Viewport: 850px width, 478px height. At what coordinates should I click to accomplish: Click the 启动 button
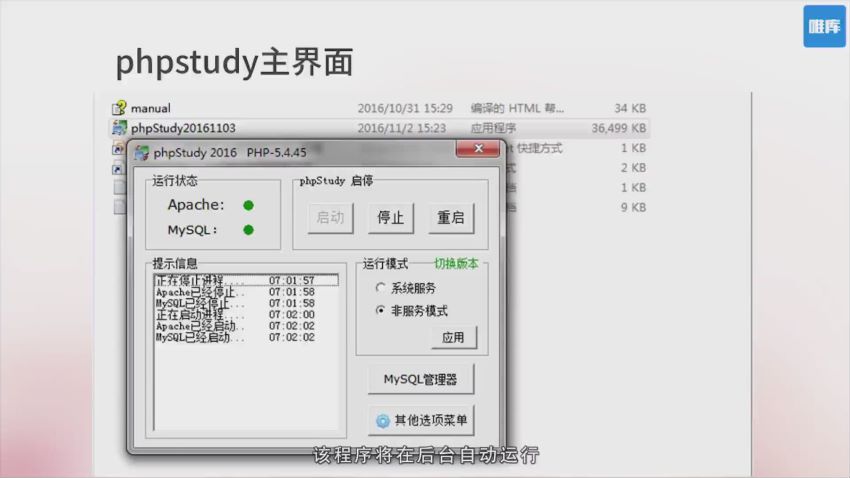(x=330, y=218)
